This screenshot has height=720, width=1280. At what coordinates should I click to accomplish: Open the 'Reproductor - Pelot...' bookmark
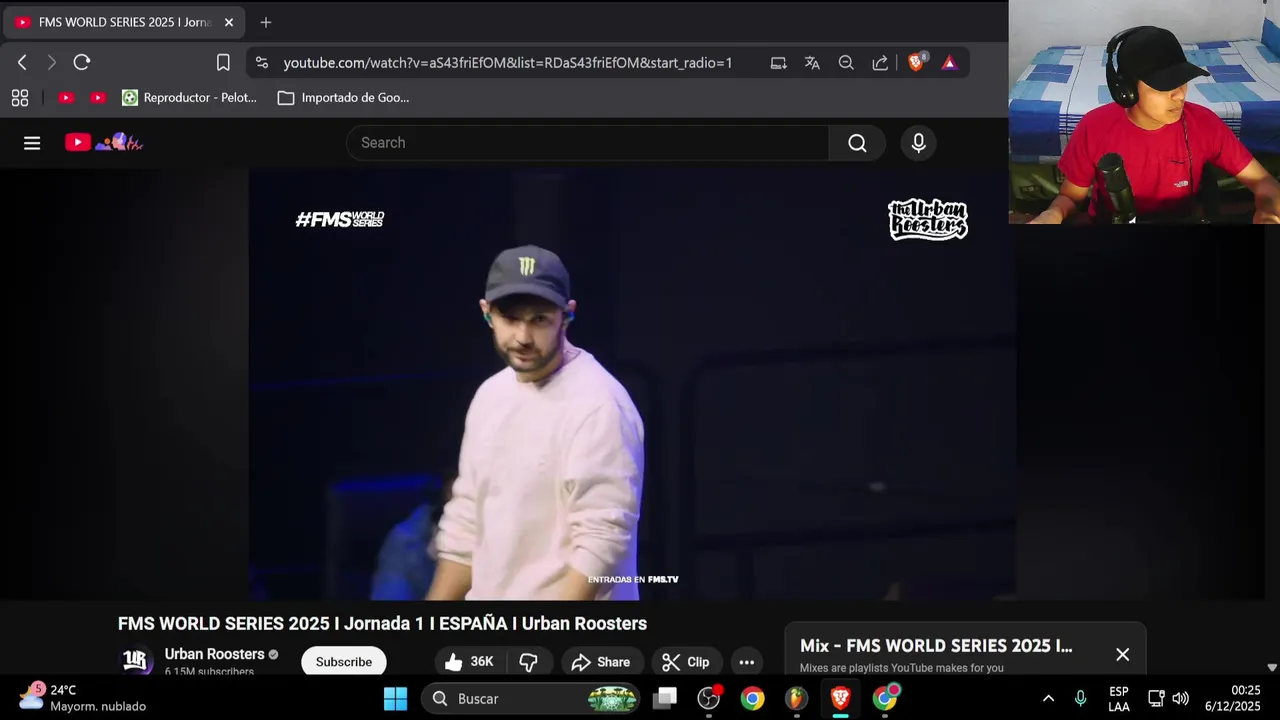pyautogui.click(x=189, y=97)
